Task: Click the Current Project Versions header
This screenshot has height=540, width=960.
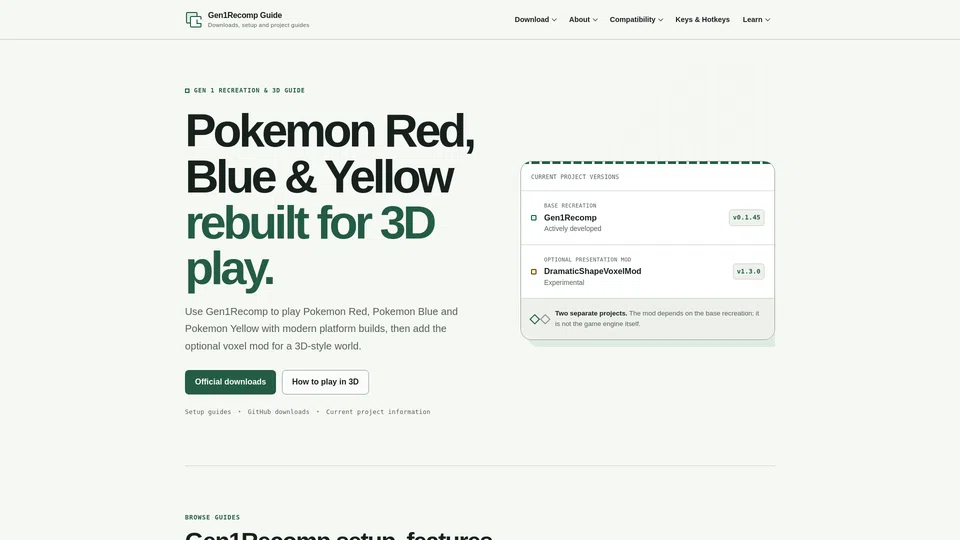Action: 574,177
